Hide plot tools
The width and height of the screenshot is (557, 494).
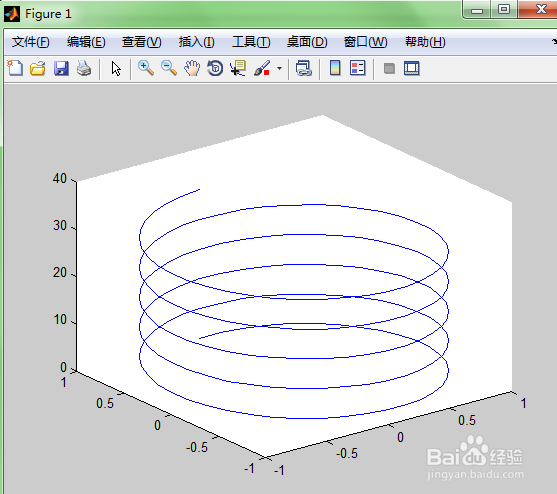389,69
